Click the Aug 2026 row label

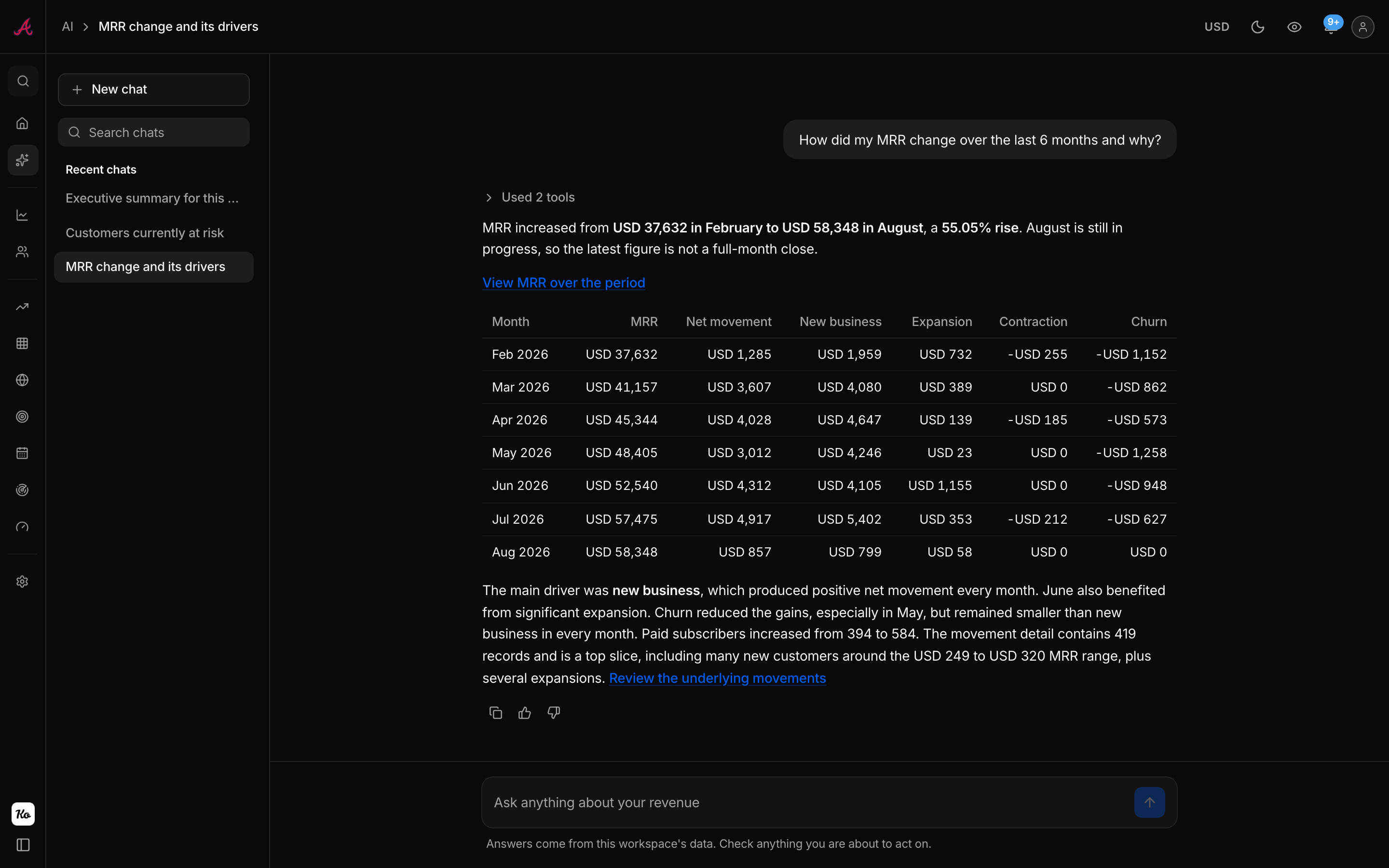tap(521, 552)
